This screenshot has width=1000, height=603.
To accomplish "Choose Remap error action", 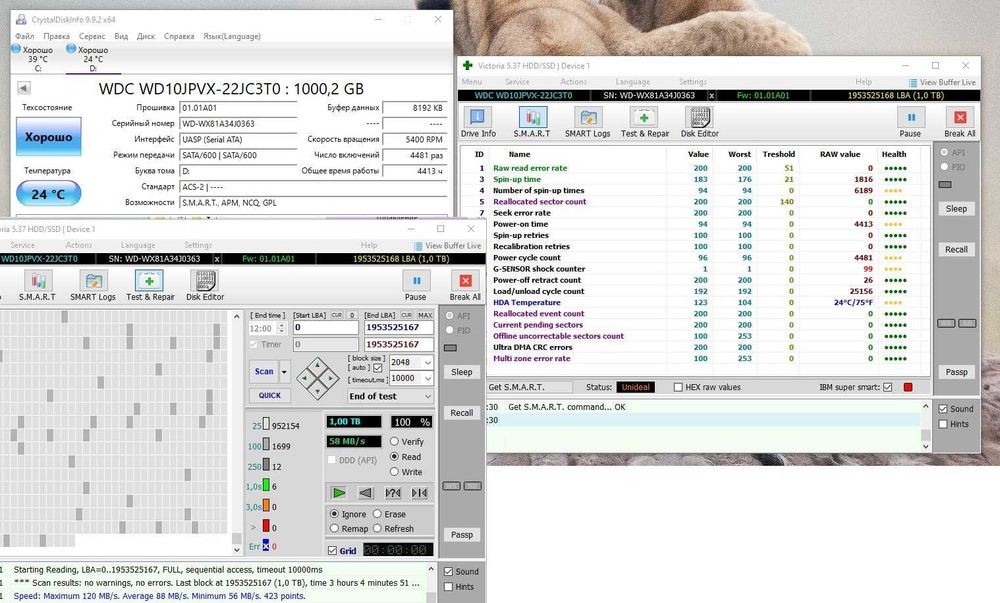I will [x=334, y=528].
